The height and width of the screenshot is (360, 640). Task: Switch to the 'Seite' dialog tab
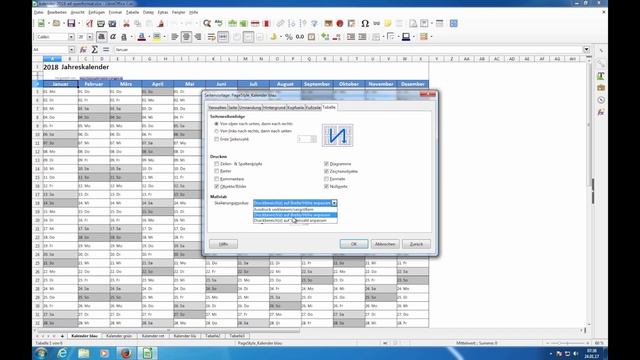pos(233,107)
